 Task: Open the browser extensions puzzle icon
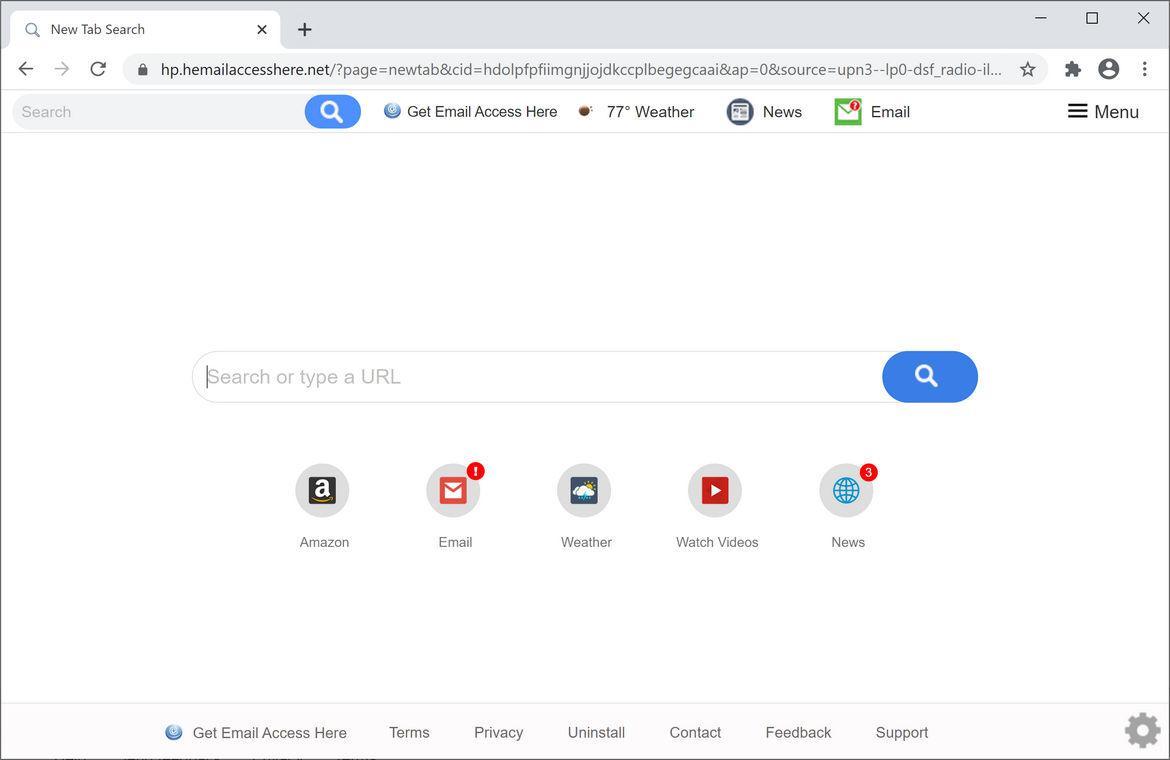(x=1071, y=69)
